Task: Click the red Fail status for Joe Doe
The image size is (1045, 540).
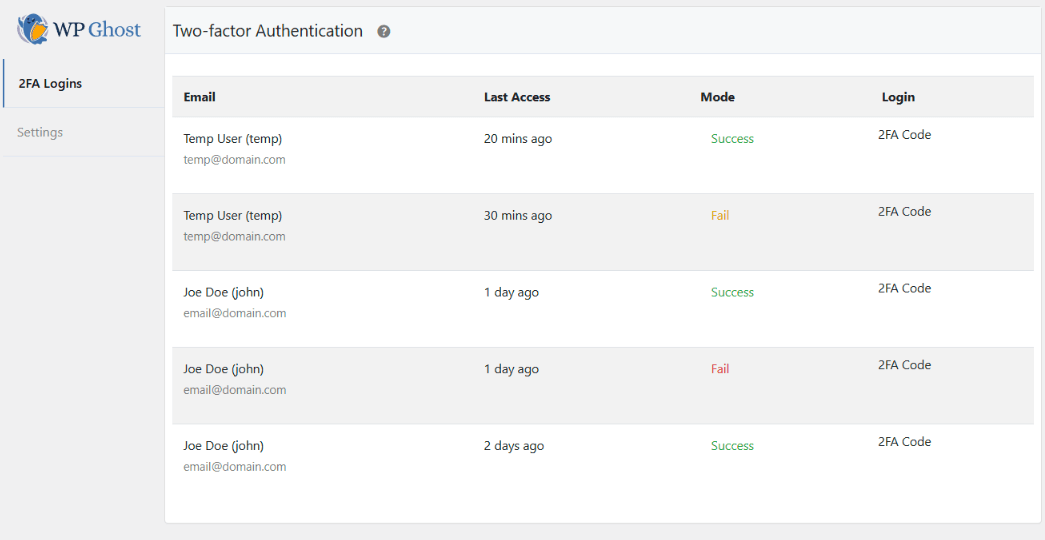Action: (720, 369)
